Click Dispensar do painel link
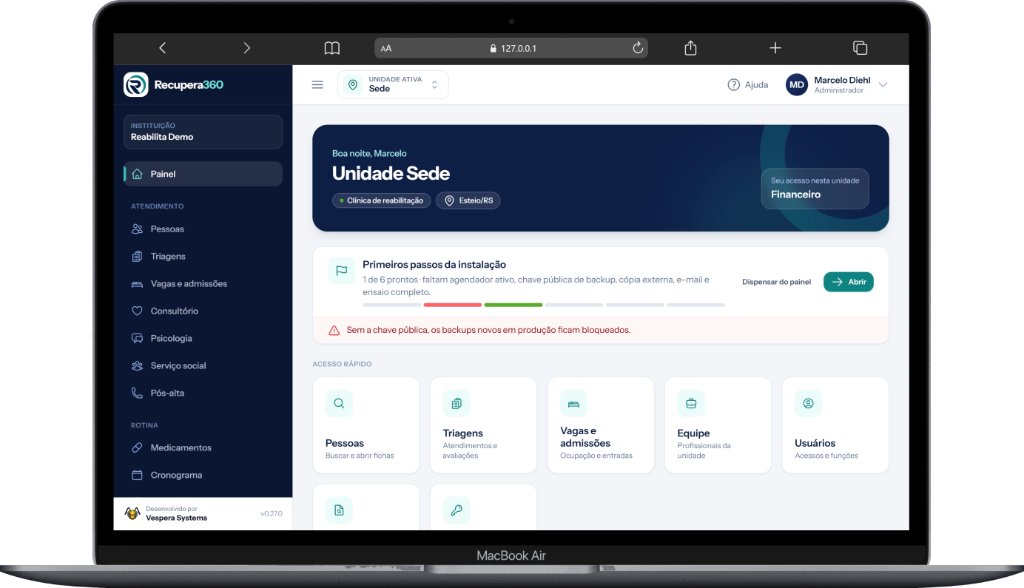Viewport: 1024px width, 588px height. (776, 282)
